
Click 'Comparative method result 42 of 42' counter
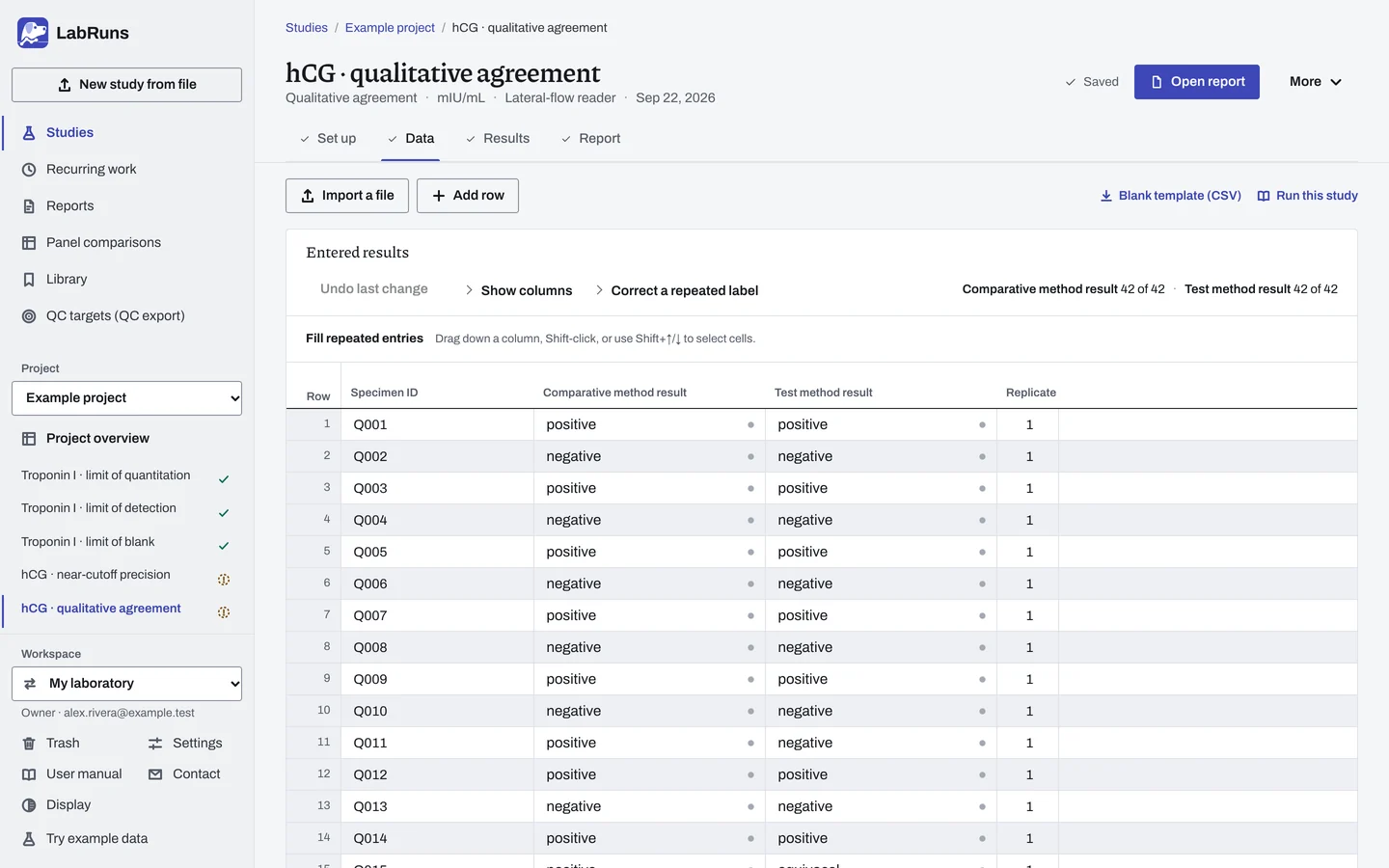click(x=1063, y=289)
